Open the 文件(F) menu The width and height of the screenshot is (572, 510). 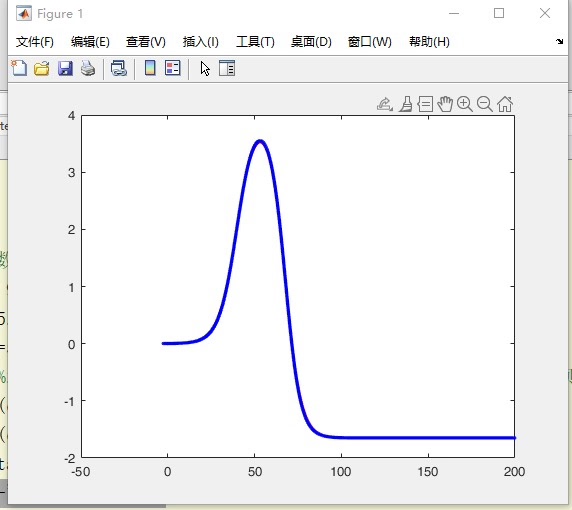35,42
